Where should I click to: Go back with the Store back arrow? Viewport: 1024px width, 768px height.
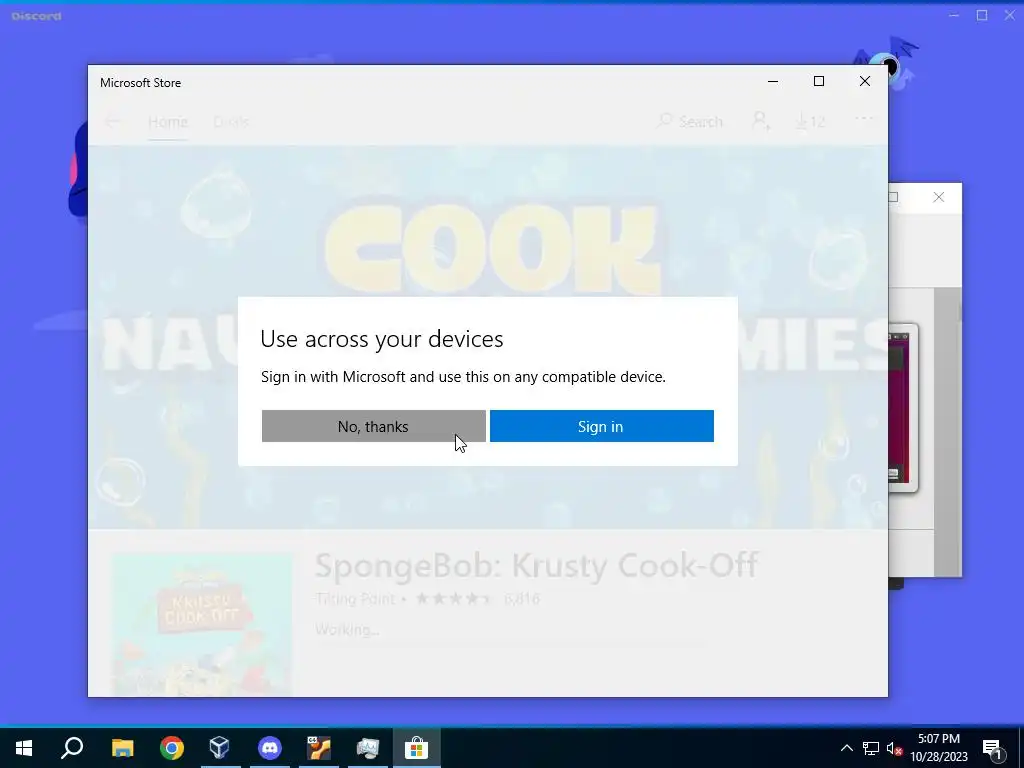coord(113,121)
